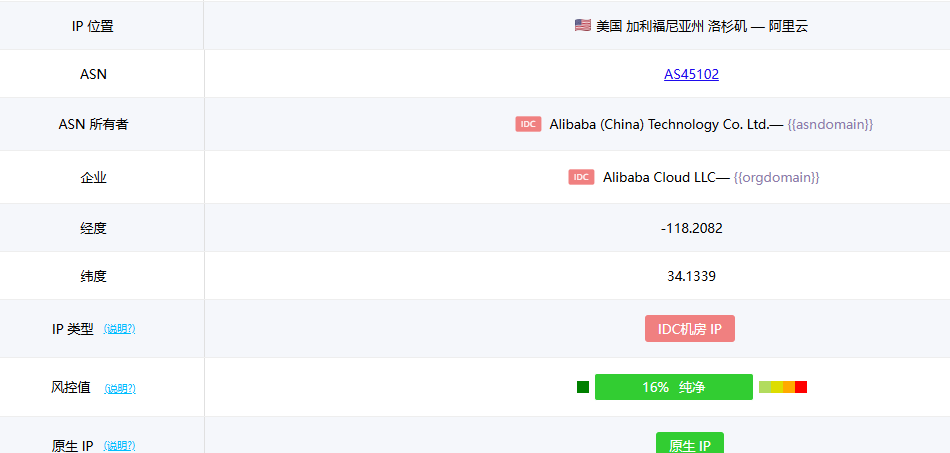Open the 说明? link beside 原生 IP

(x=119, y=446)
